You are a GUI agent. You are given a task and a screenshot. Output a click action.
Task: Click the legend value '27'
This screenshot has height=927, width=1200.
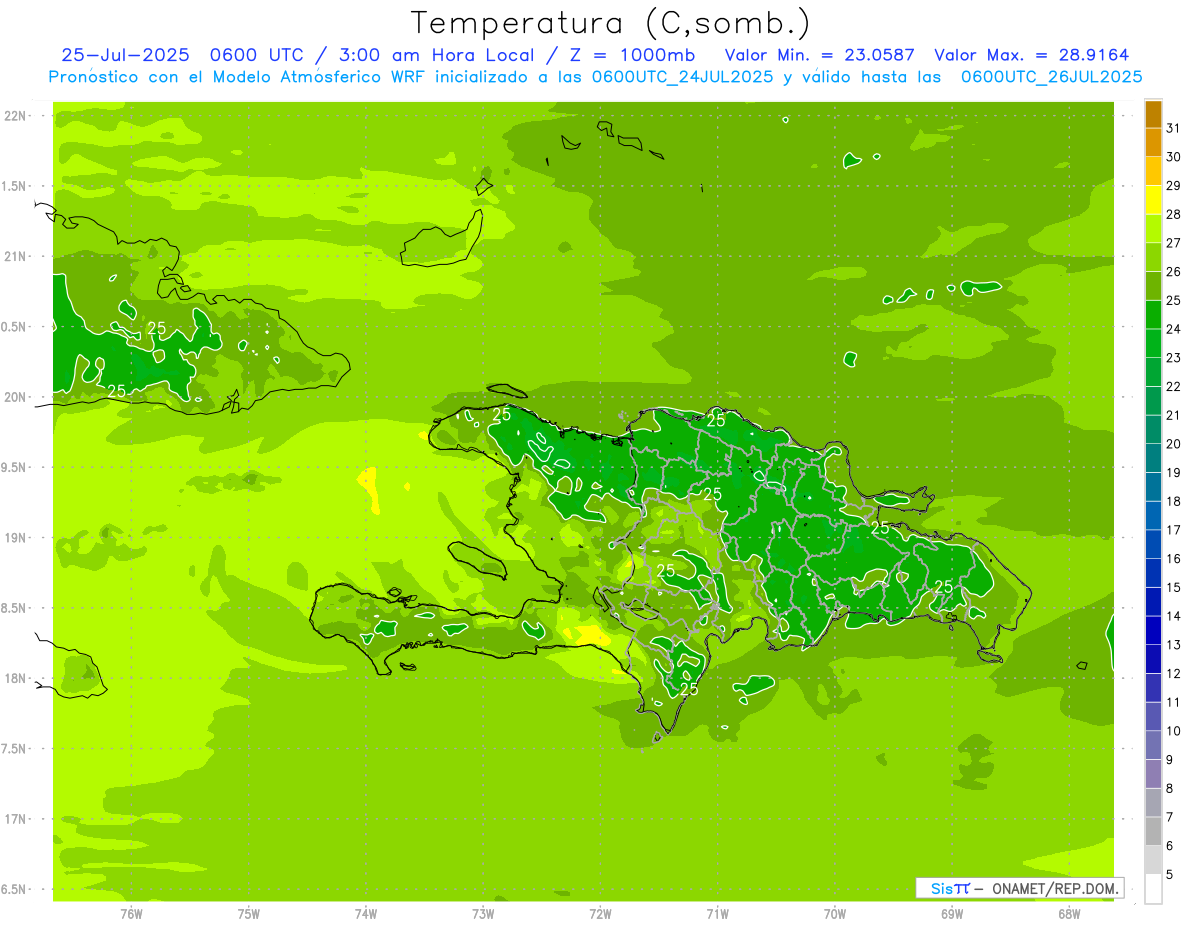point(1174,243)
